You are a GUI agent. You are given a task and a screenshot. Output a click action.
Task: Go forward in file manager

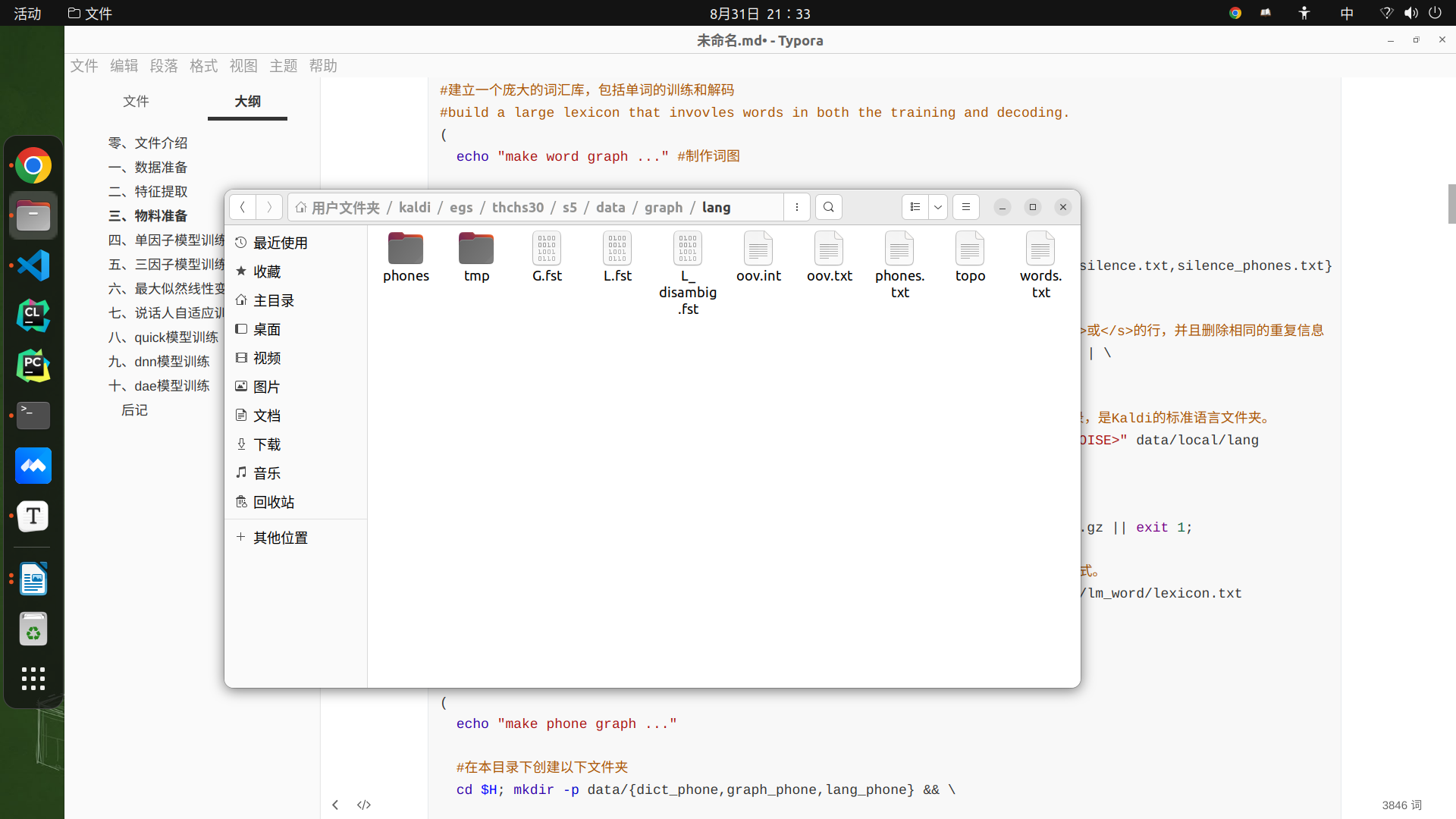pos(269,207)
